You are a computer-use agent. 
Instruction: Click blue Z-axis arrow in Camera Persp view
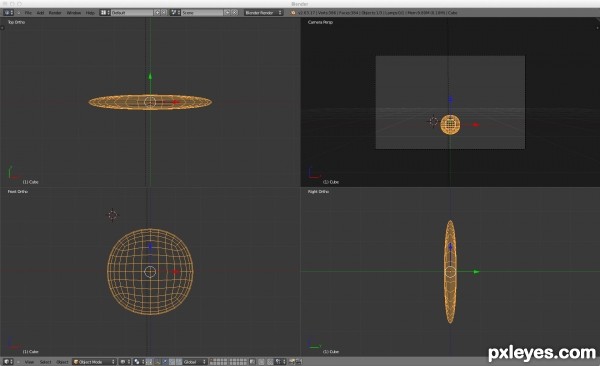[x=450, y=100]
